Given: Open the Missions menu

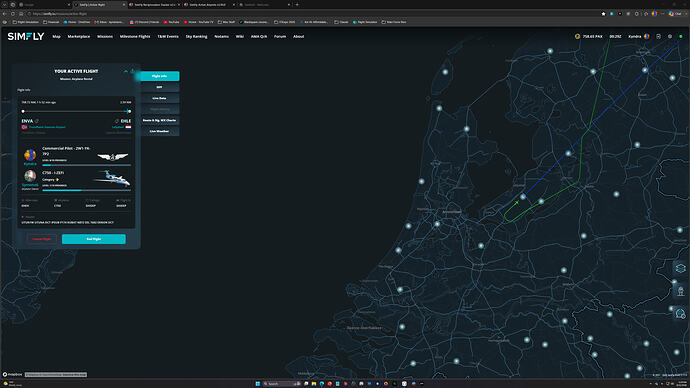Looking at the screenshot, I should (x=105, y=37).
